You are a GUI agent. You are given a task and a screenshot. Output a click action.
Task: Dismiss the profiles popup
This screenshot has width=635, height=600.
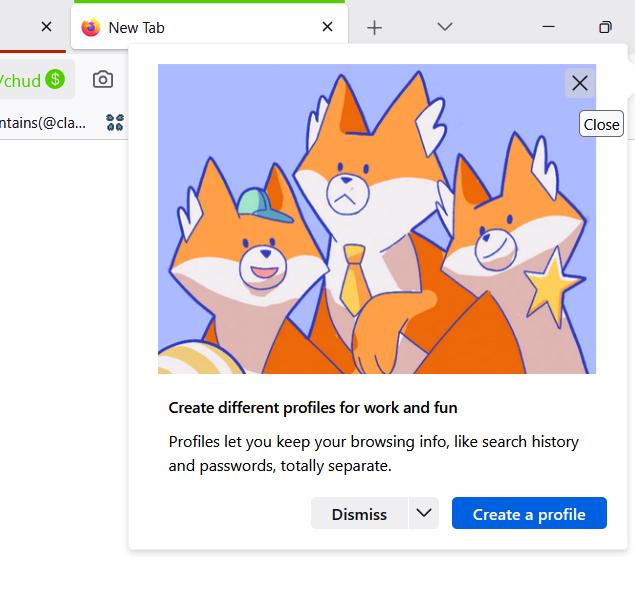(359, 513)
